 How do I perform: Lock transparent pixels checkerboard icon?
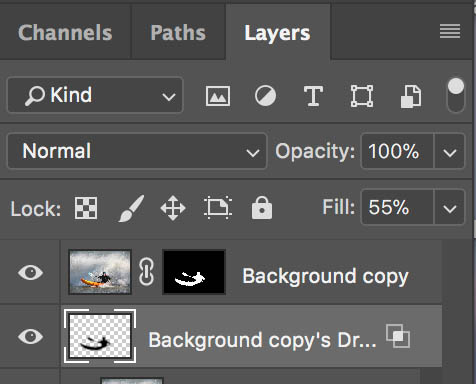click(86, 208)
